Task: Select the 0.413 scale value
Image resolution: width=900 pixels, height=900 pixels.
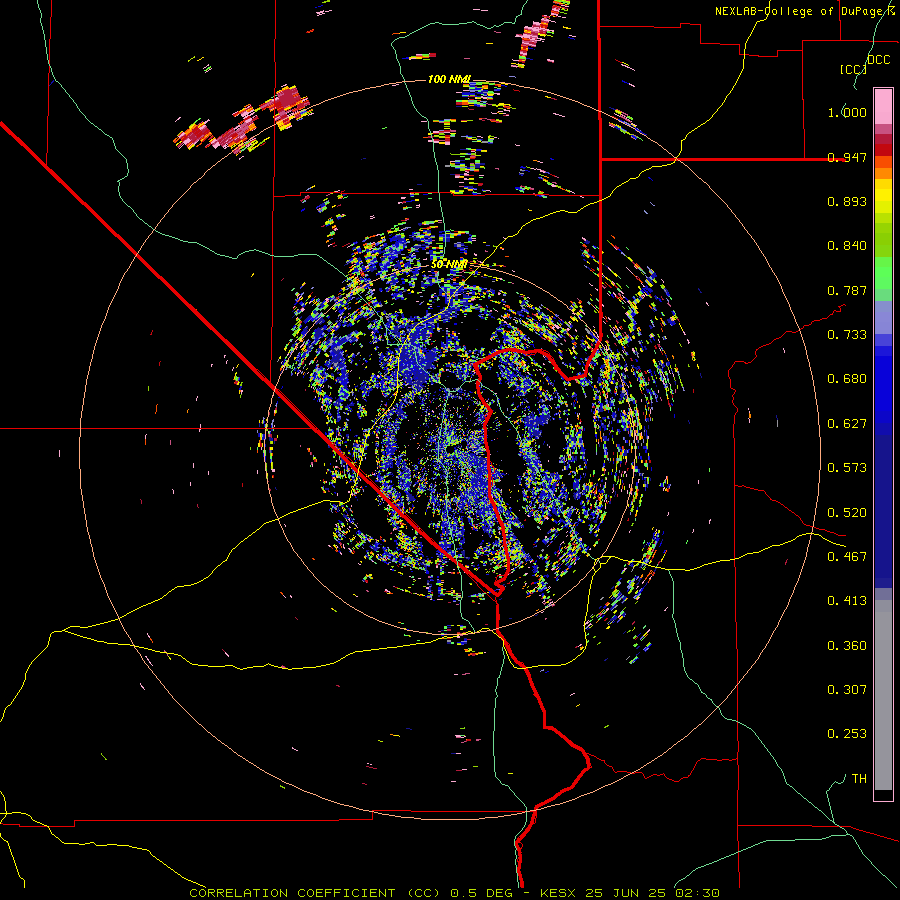Action: point(847,601)
